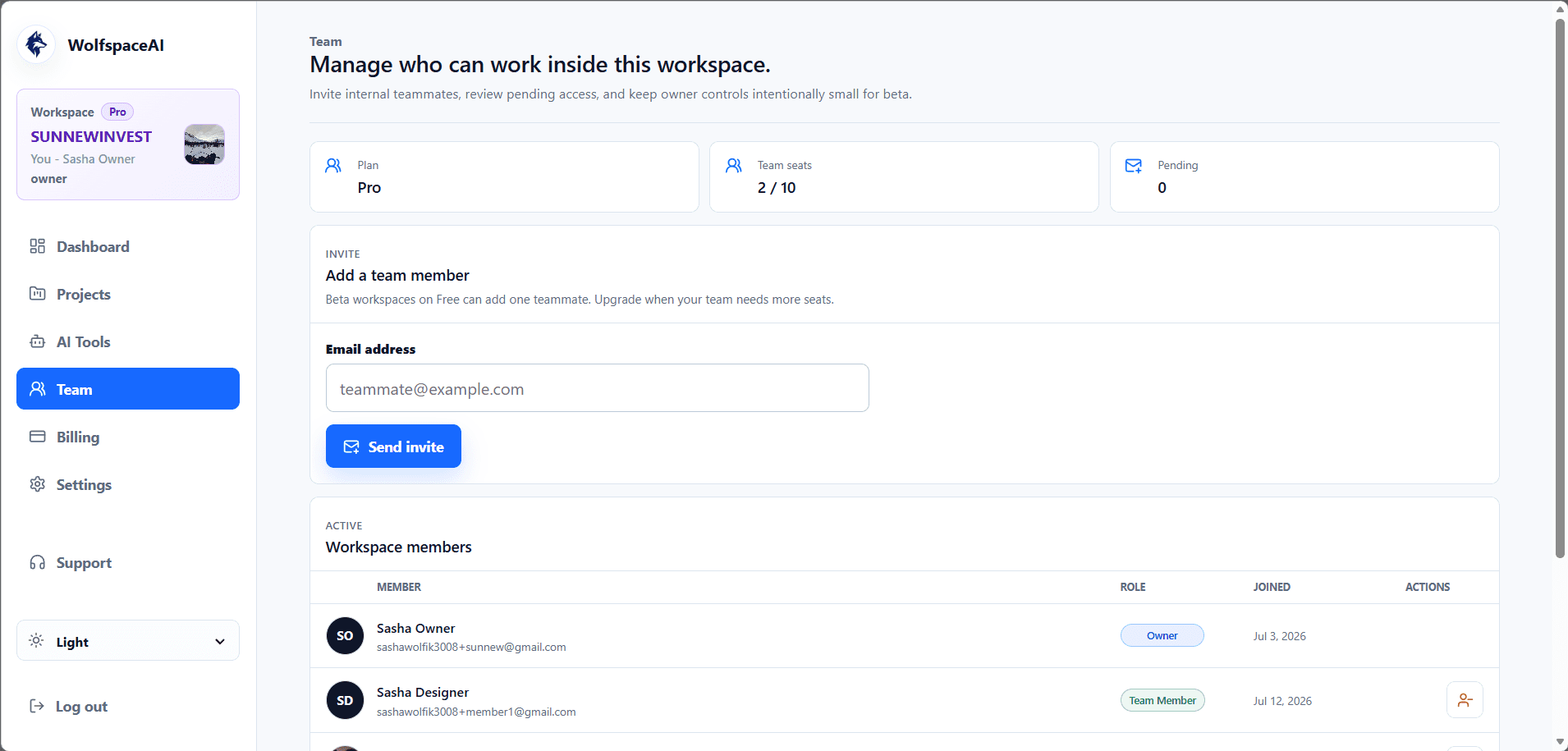1568x751 pixels.
Task: Click the sashawolfik3008+sunnew@gmail.com email
Action: 471,648
